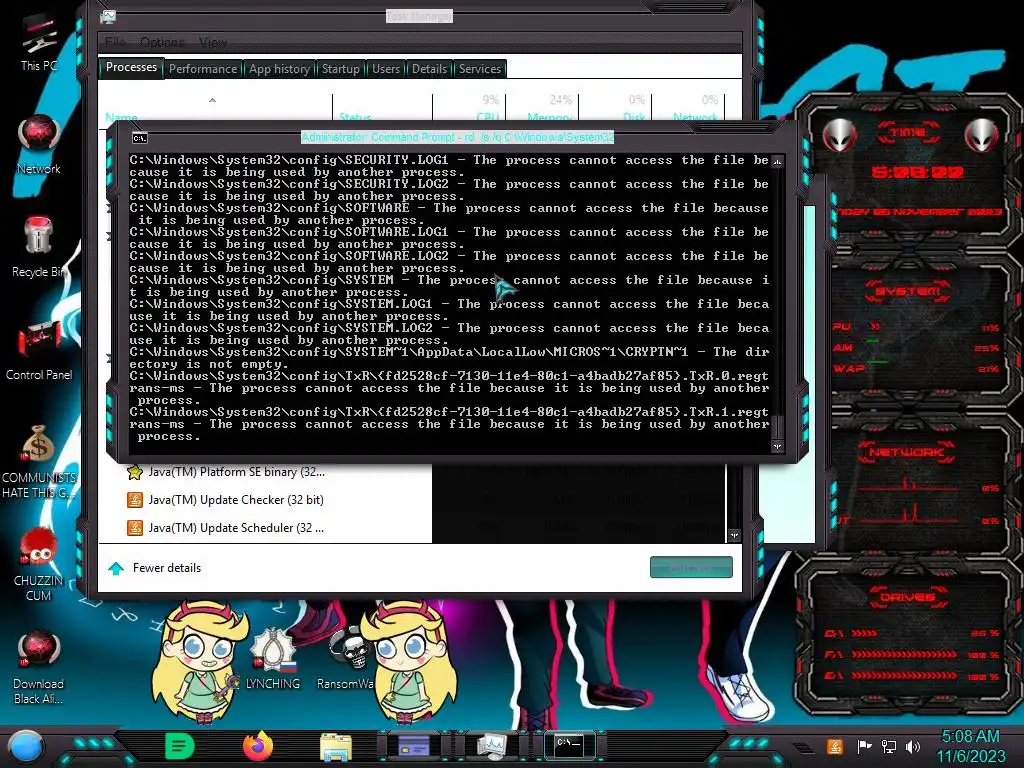
Task: Click the right alien head gadget icon
Action: coord(981,136)
